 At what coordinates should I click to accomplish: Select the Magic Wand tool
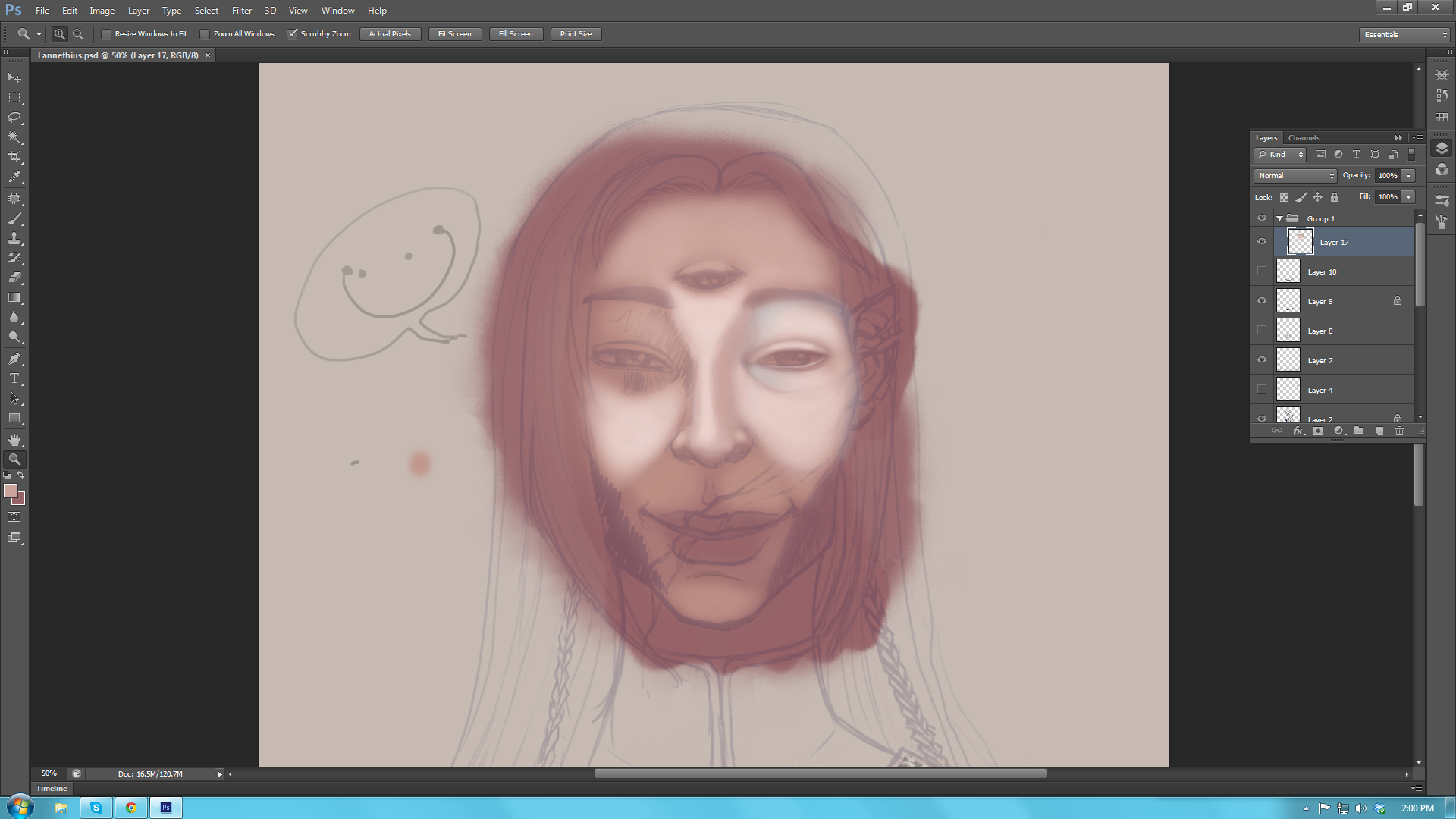tap(14, 137)
